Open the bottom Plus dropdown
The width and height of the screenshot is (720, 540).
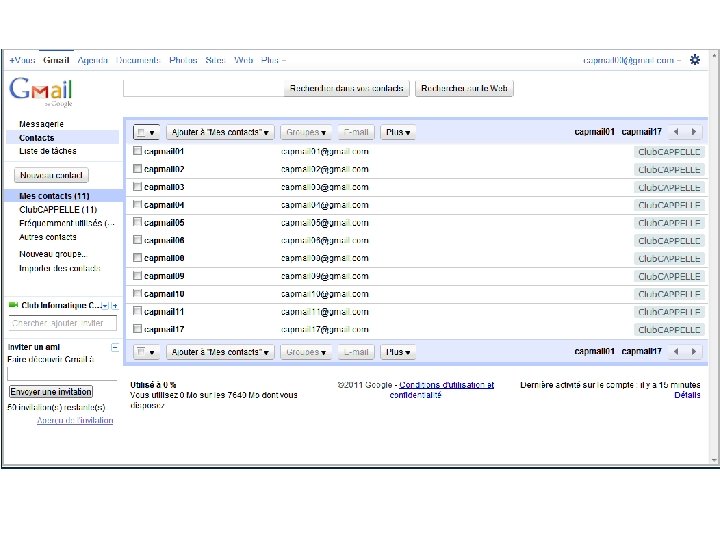(x=398, y=352)
